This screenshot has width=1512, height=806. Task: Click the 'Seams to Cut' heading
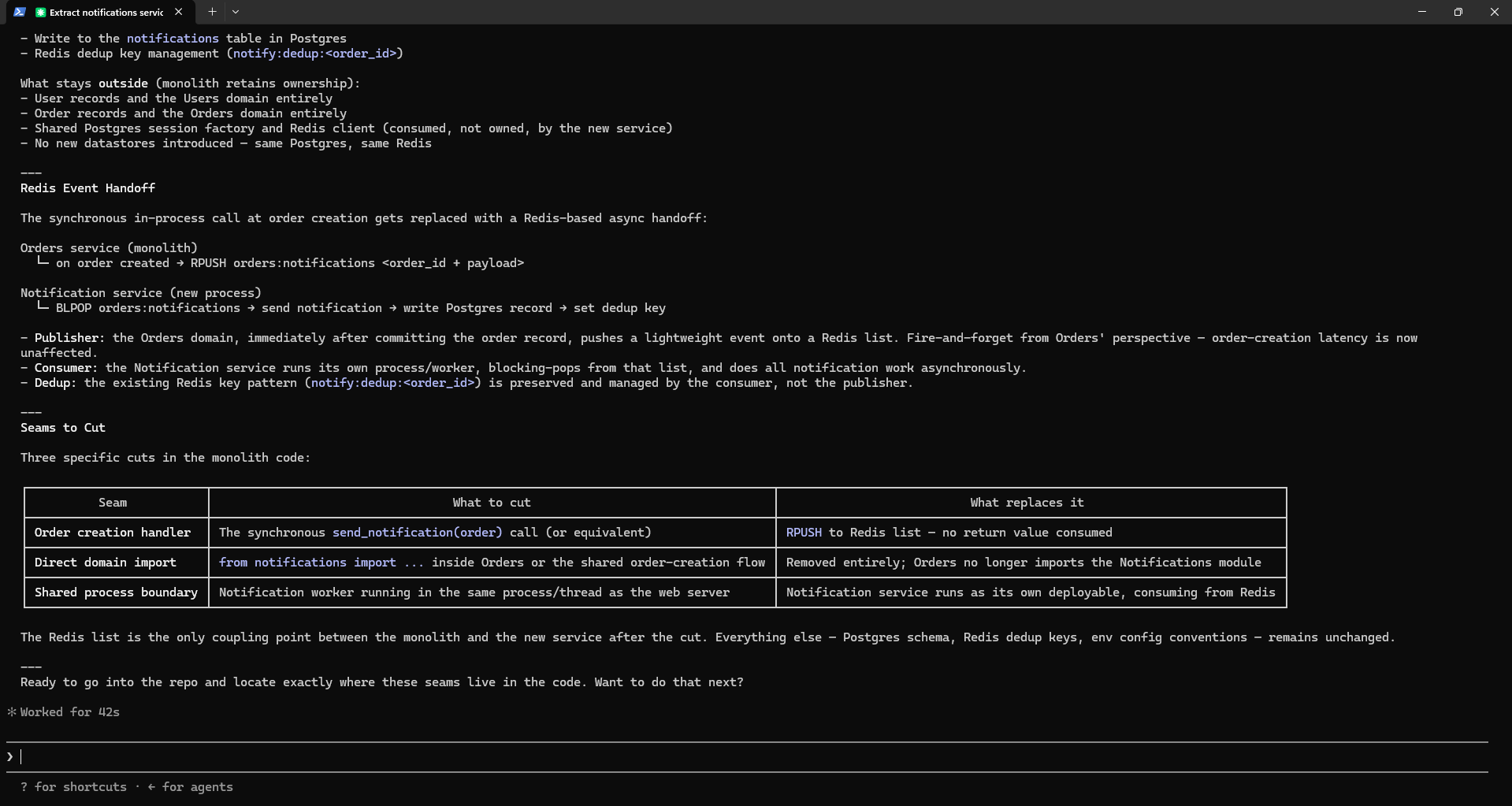[x=62, y=428]
